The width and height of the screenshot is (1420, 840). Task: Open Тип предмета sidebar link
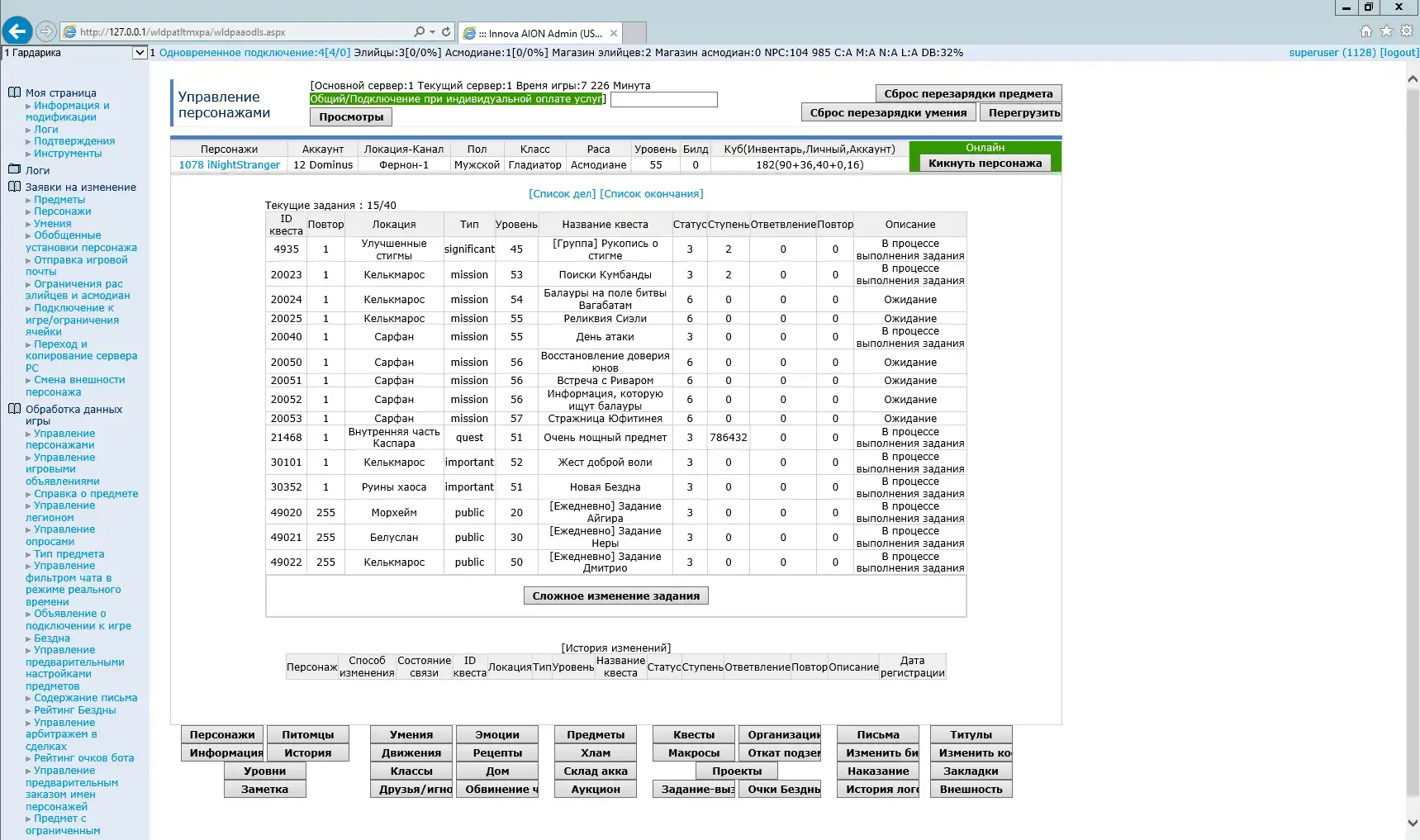[x=69, y=554]
